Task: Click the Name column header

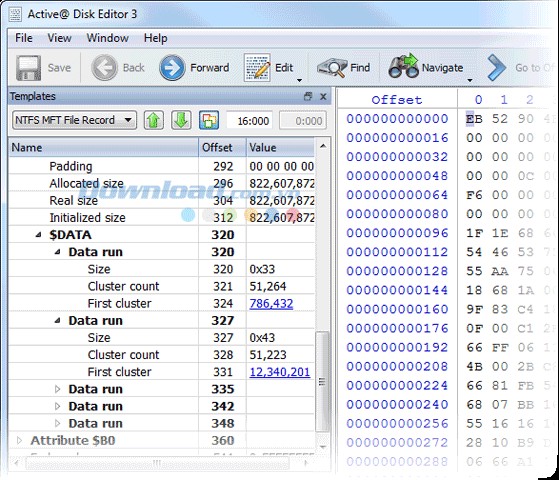Action: [x=103, y=147]
